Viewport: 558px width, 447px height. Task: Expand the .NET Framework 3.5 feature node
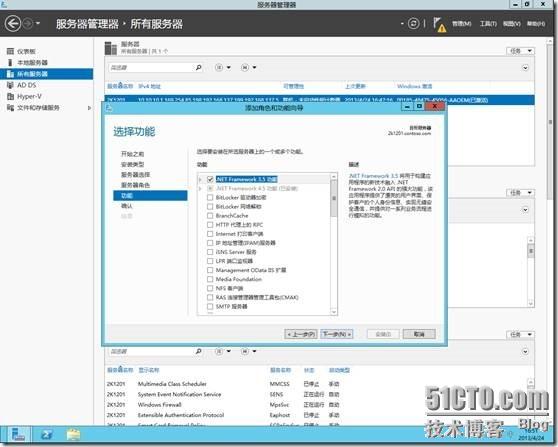tap(201, 179)
